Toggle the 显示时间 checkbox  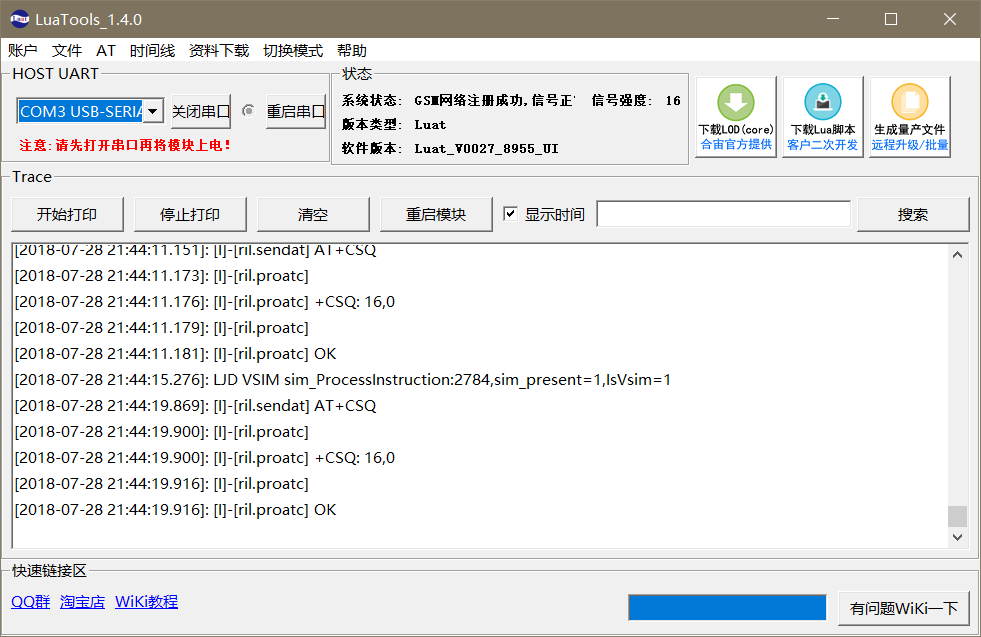click(511, 214)
